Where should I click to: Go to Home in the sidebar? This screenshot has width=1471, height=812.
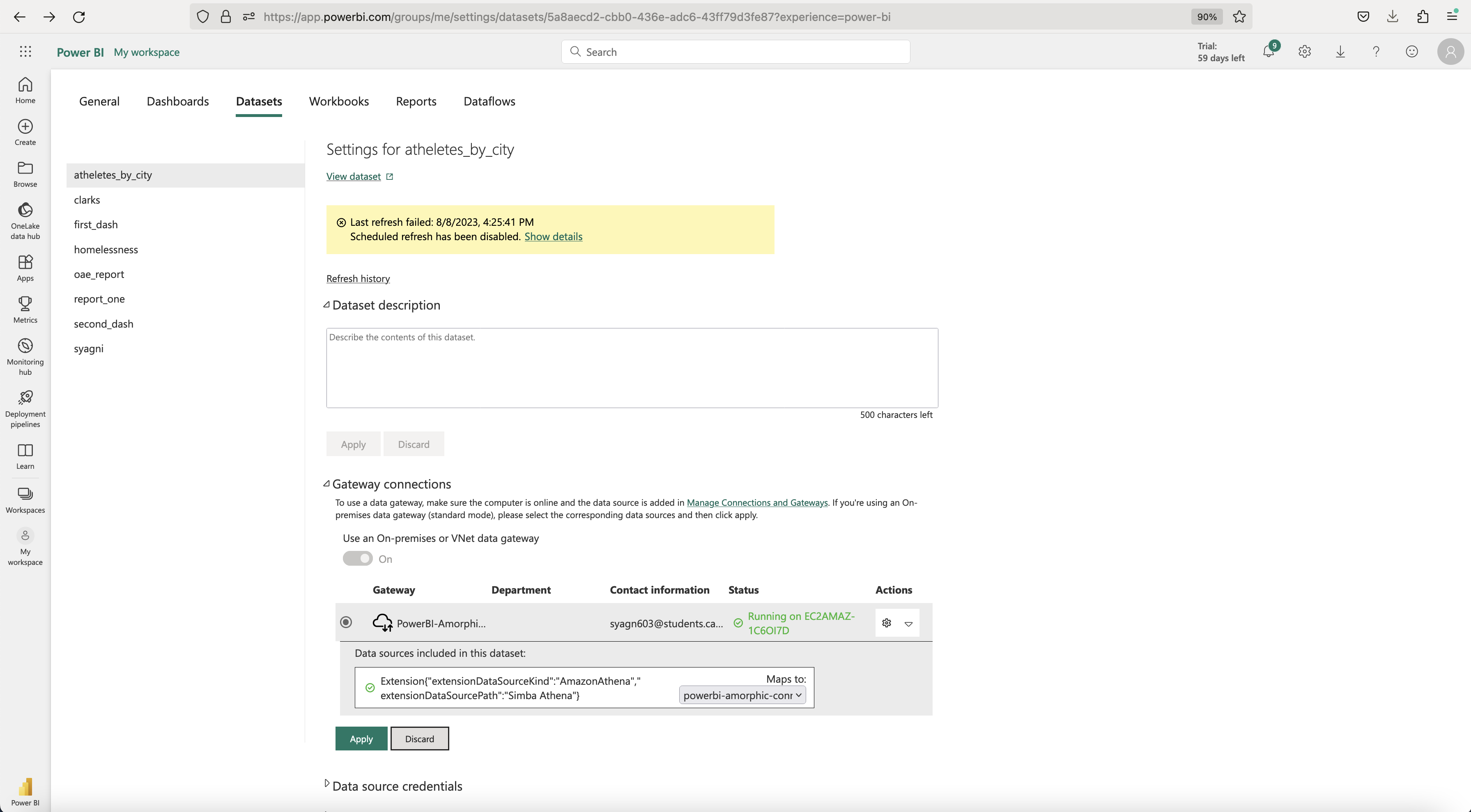click(25, 90)
